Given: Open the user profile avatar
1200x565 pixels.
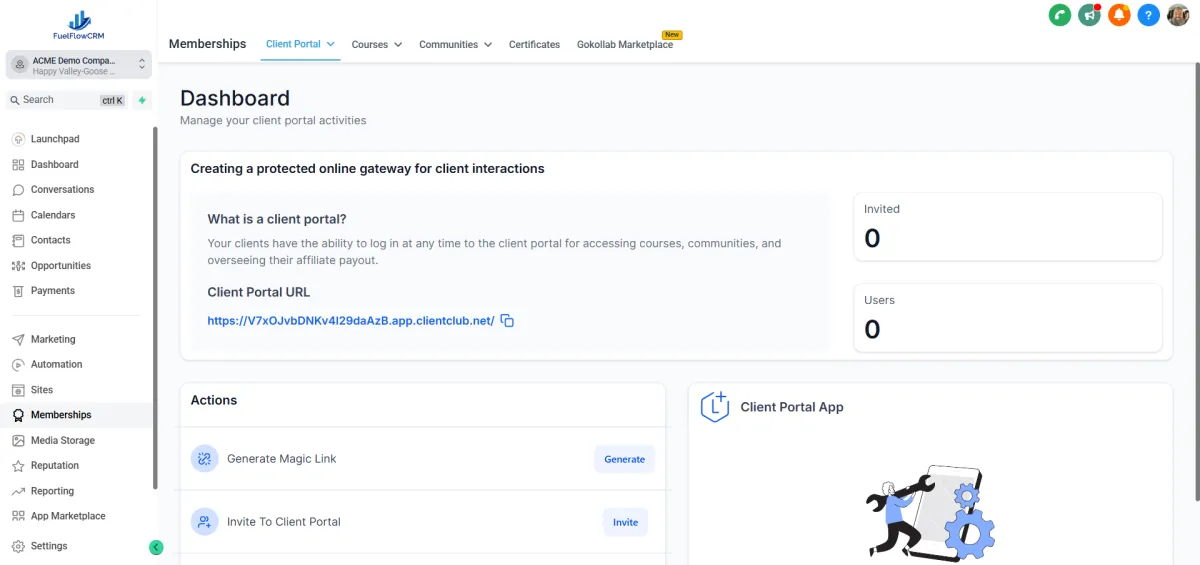Looking at the screenshot, I should point(1179,15).
